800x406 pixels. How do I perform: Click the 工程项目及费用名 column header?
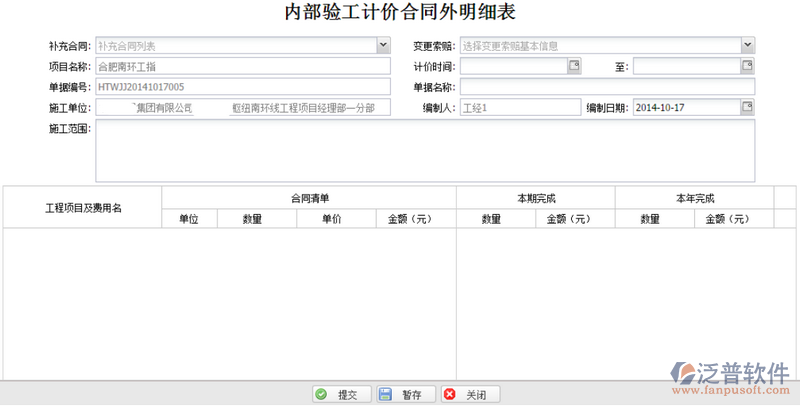[x=83, y=208]
